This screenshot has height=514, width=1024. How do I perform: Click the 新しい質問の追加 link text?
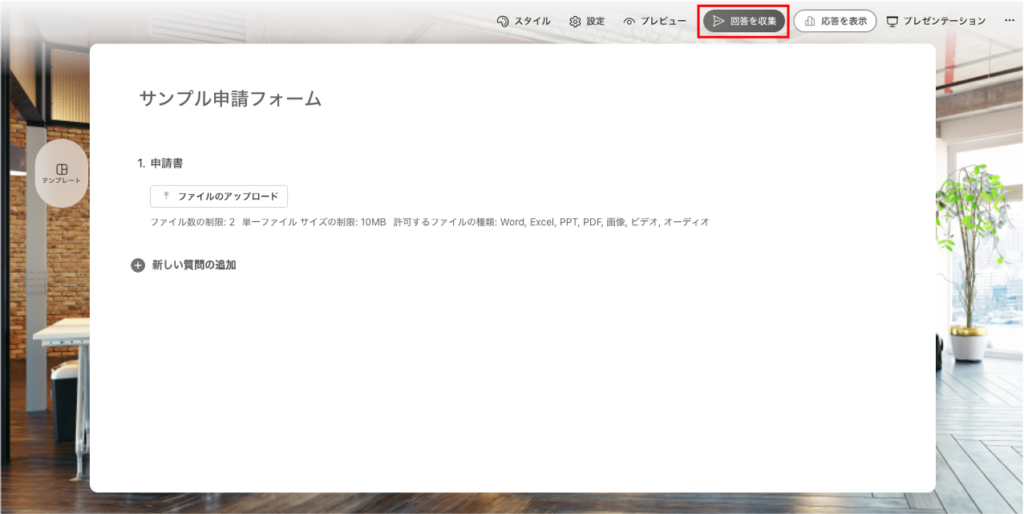pos(194,266)
